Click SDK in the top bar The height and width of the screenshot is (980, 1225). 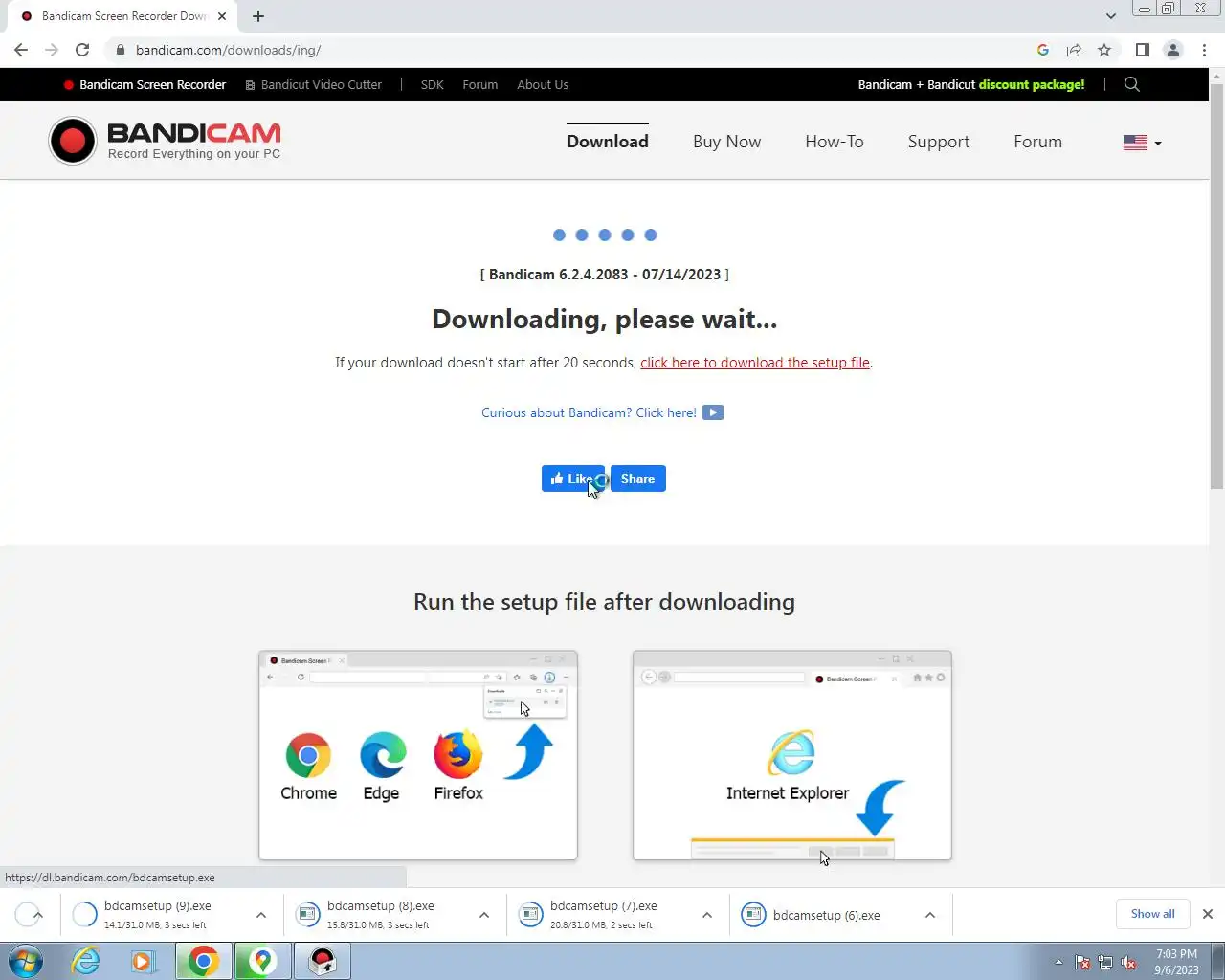pos(433,84)
